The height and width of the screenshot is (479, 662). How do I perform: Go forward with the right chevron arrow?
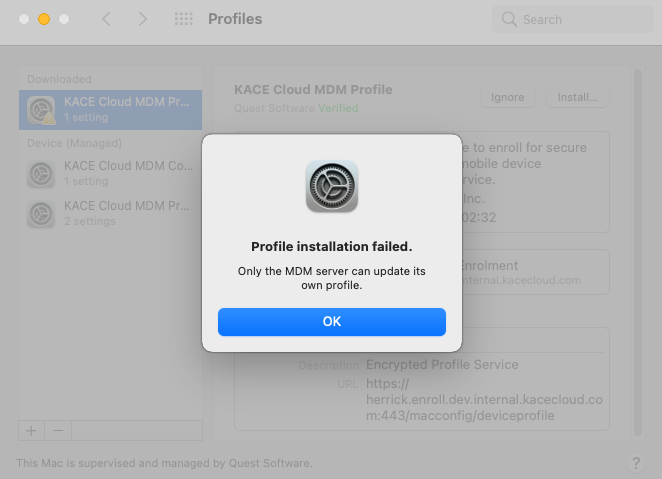(142, 19)
